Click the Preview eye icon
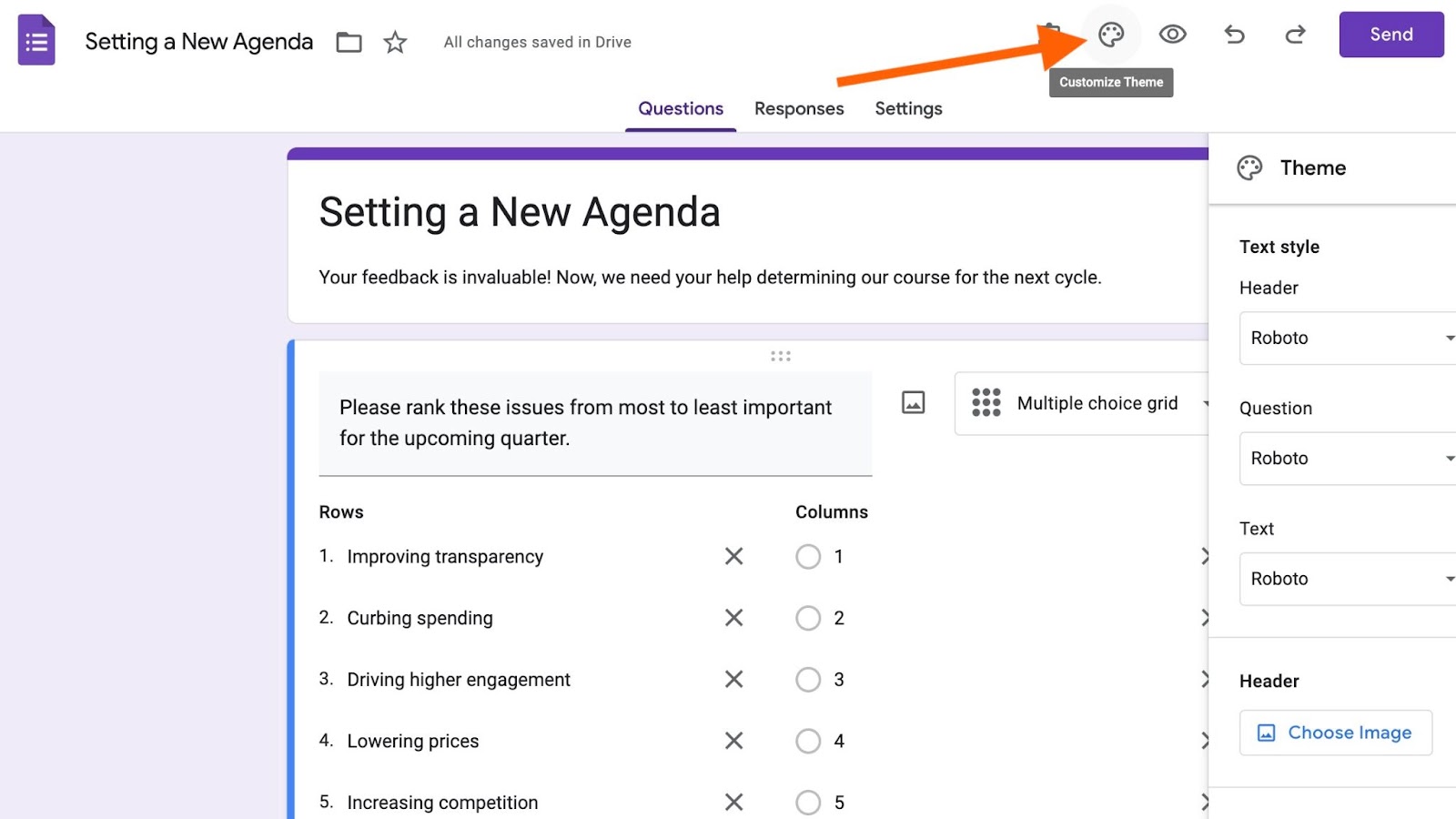The height and width of the screenshot is (819, 1456). click(x=1172, y=35)
